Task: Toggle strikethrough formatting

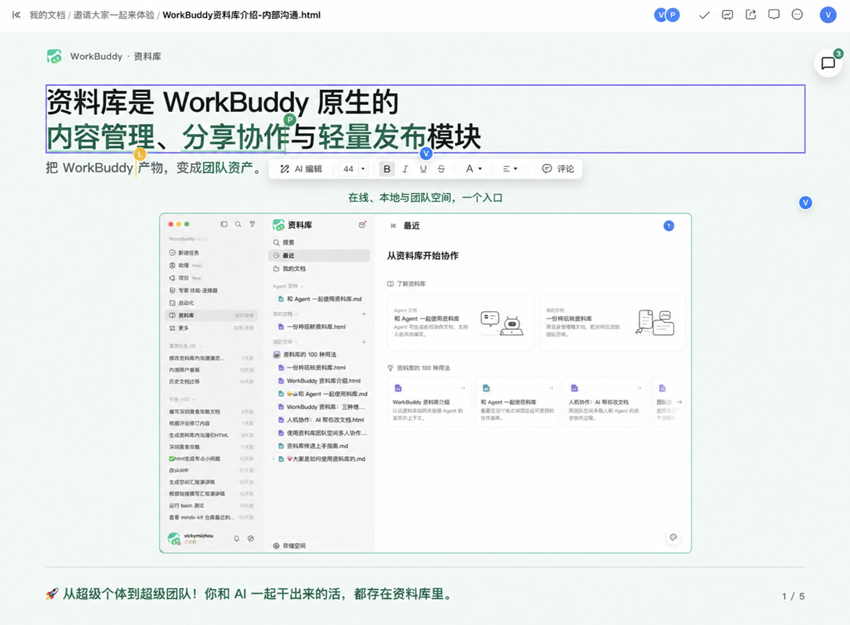Action: pyautogui.click(x=441, y=169)
